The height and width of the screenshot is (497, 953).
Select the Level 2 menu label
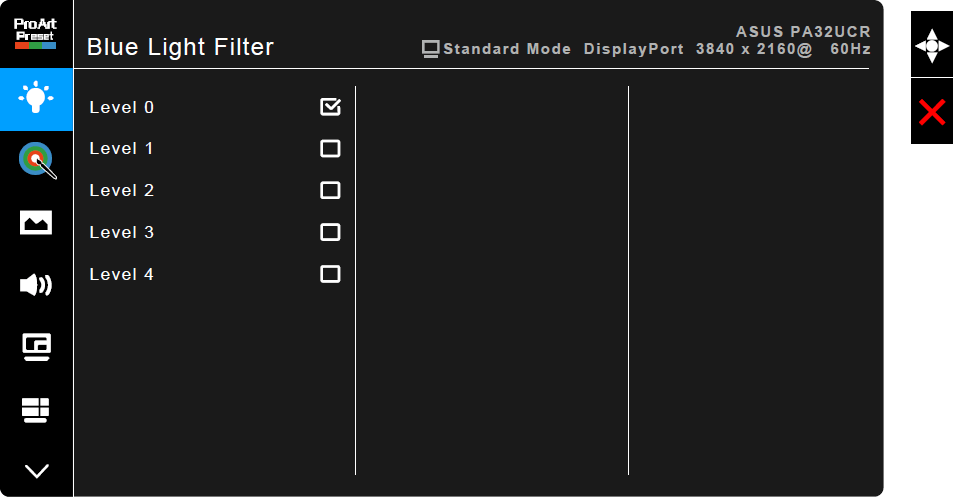click(121, 190)
